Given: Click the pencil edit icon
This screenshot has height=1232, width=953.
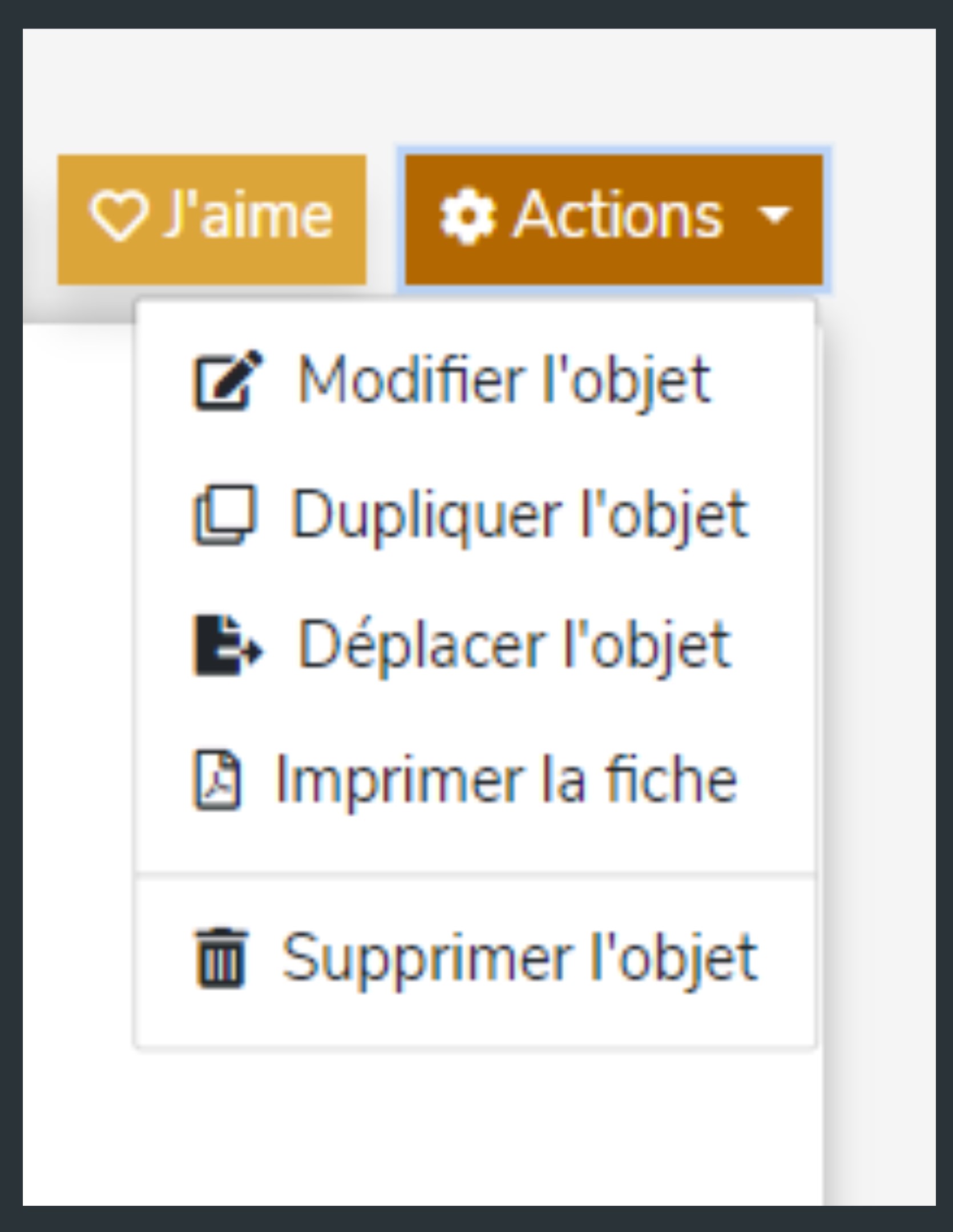Looking at the screenshot, I should click(227, 380).
